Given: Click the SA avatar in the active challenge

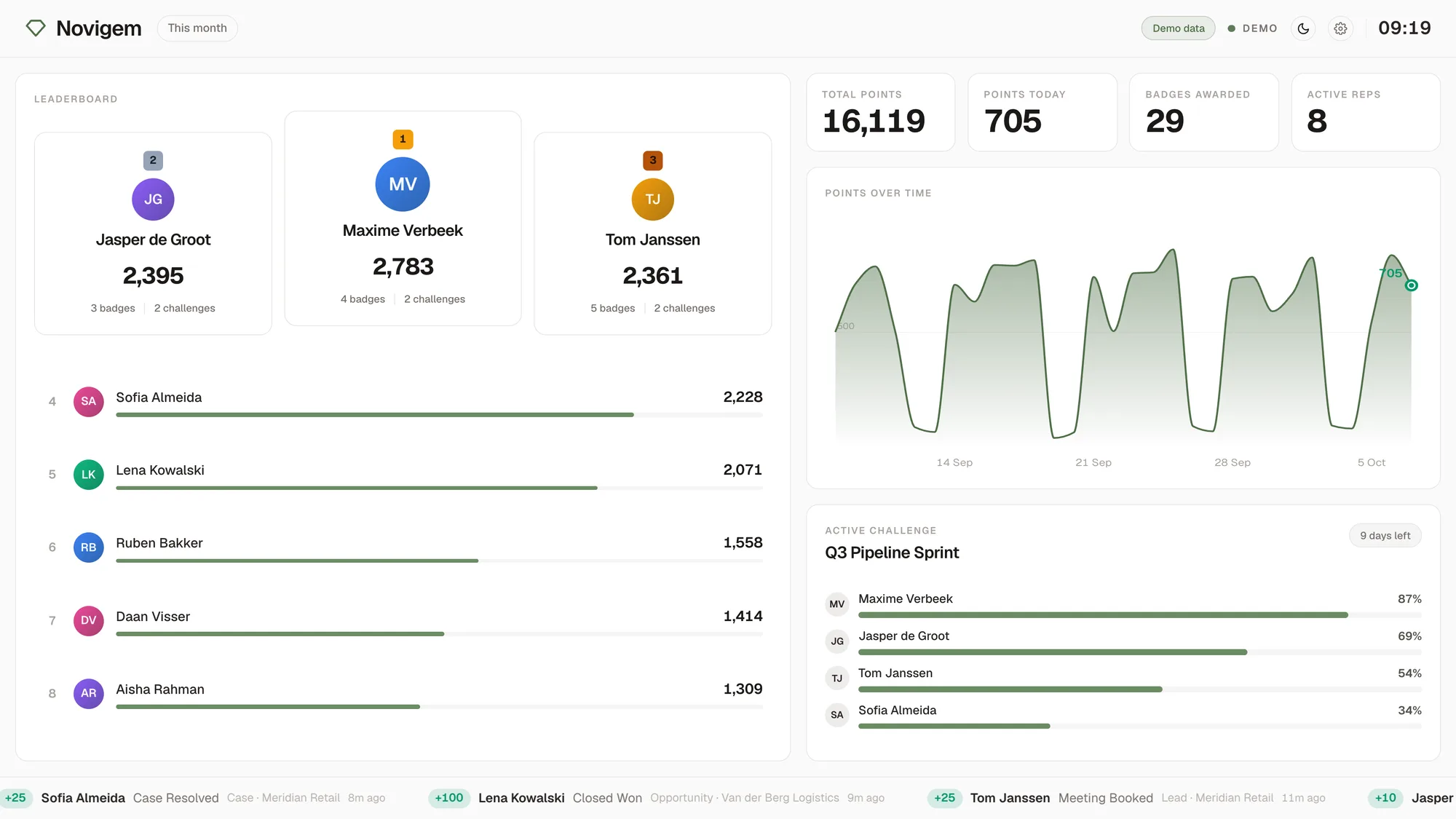Looking at the screenshot, I should coord(837,715).
